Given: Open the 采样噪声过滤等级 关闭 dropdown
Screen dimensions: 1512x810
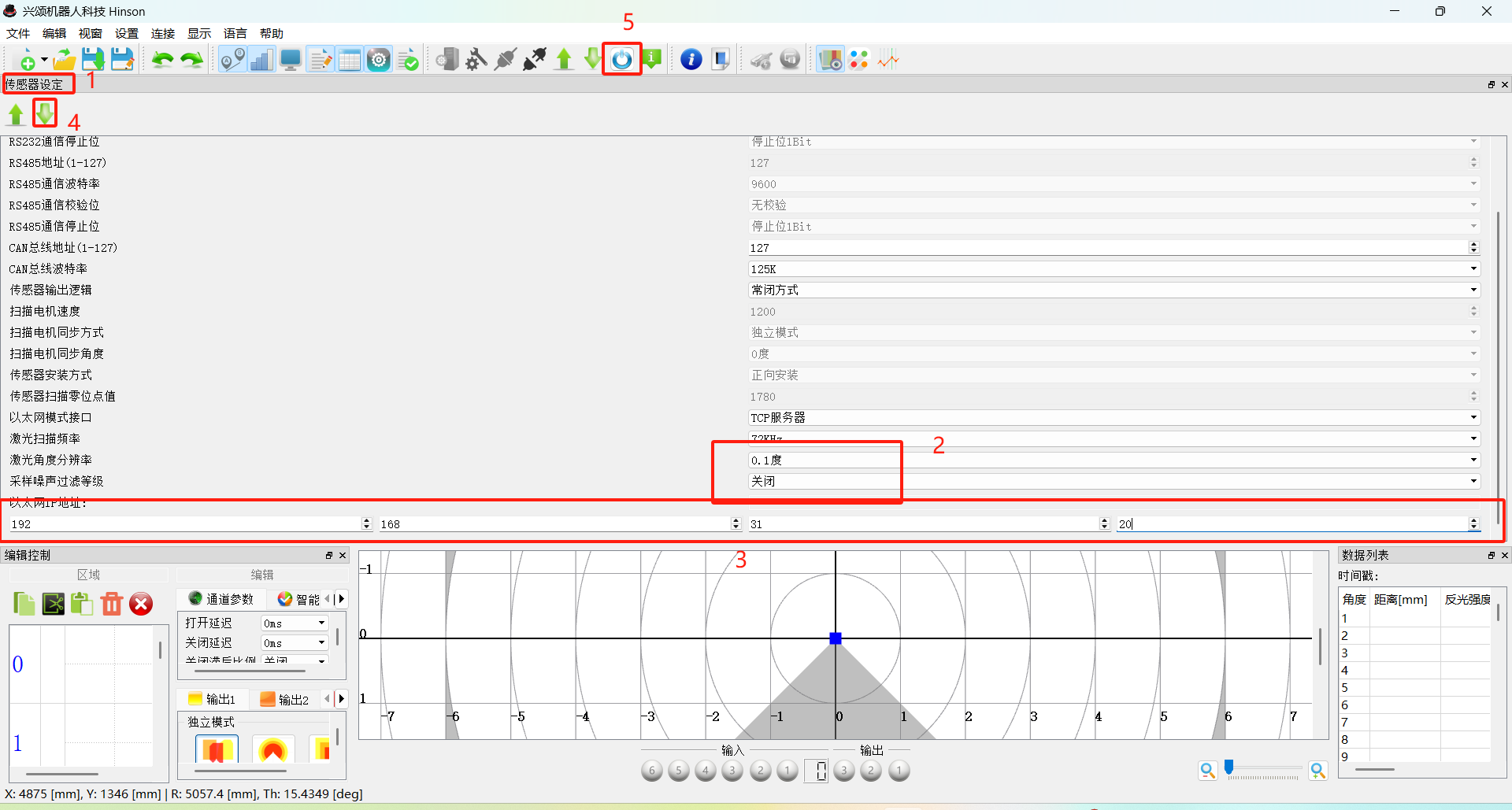Looking at the screenshot, I should tap(1114, 482).
